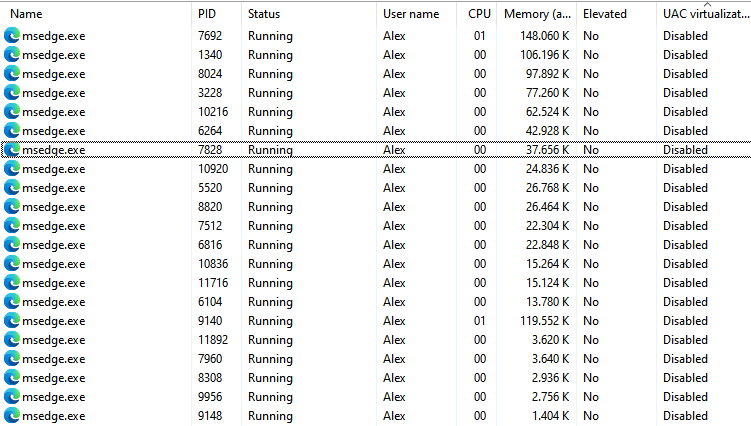This screenshot has width=751, height=426.
Task: Click the memory value 15.264 K
Action: [x=547, y=264]
